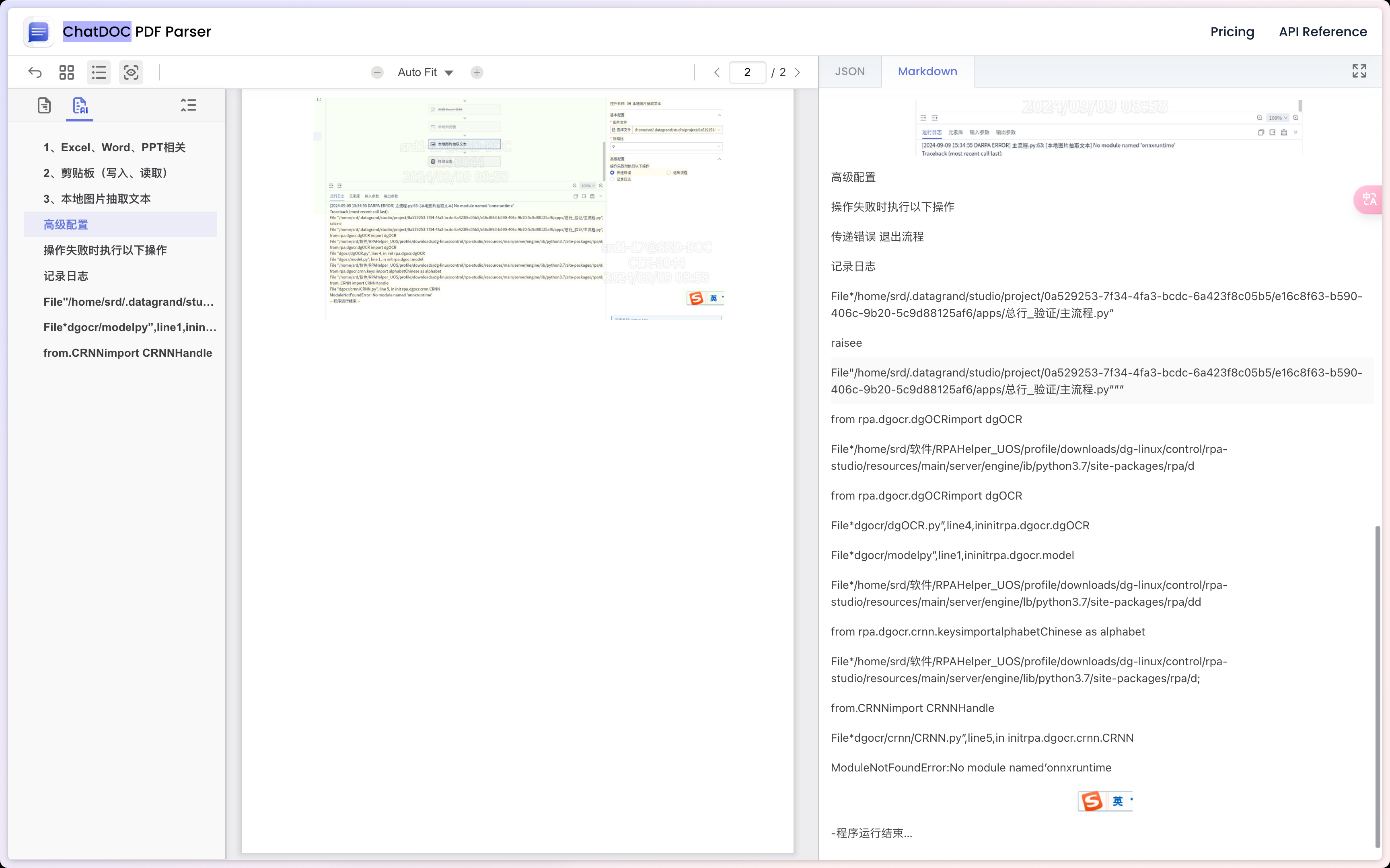Open the Pricing link

point(1232,31)
